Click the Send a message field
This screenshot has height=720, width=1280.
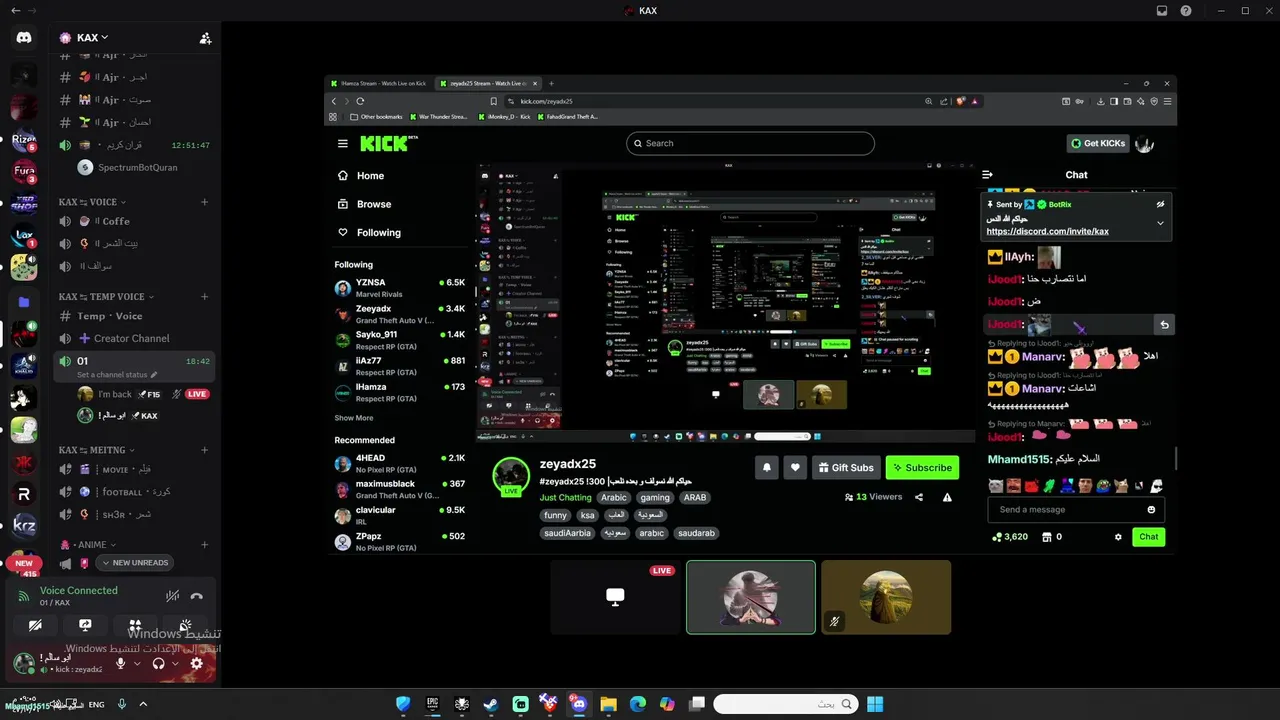[x=1076, y=509]
